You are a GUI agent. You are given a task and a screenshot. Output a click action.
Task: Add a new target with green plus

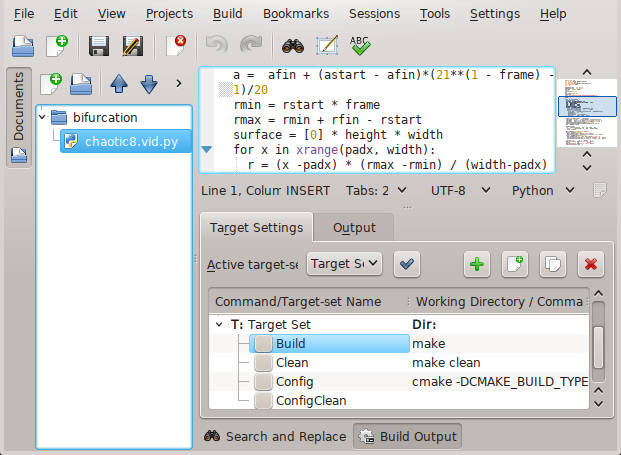coord(478,264)
